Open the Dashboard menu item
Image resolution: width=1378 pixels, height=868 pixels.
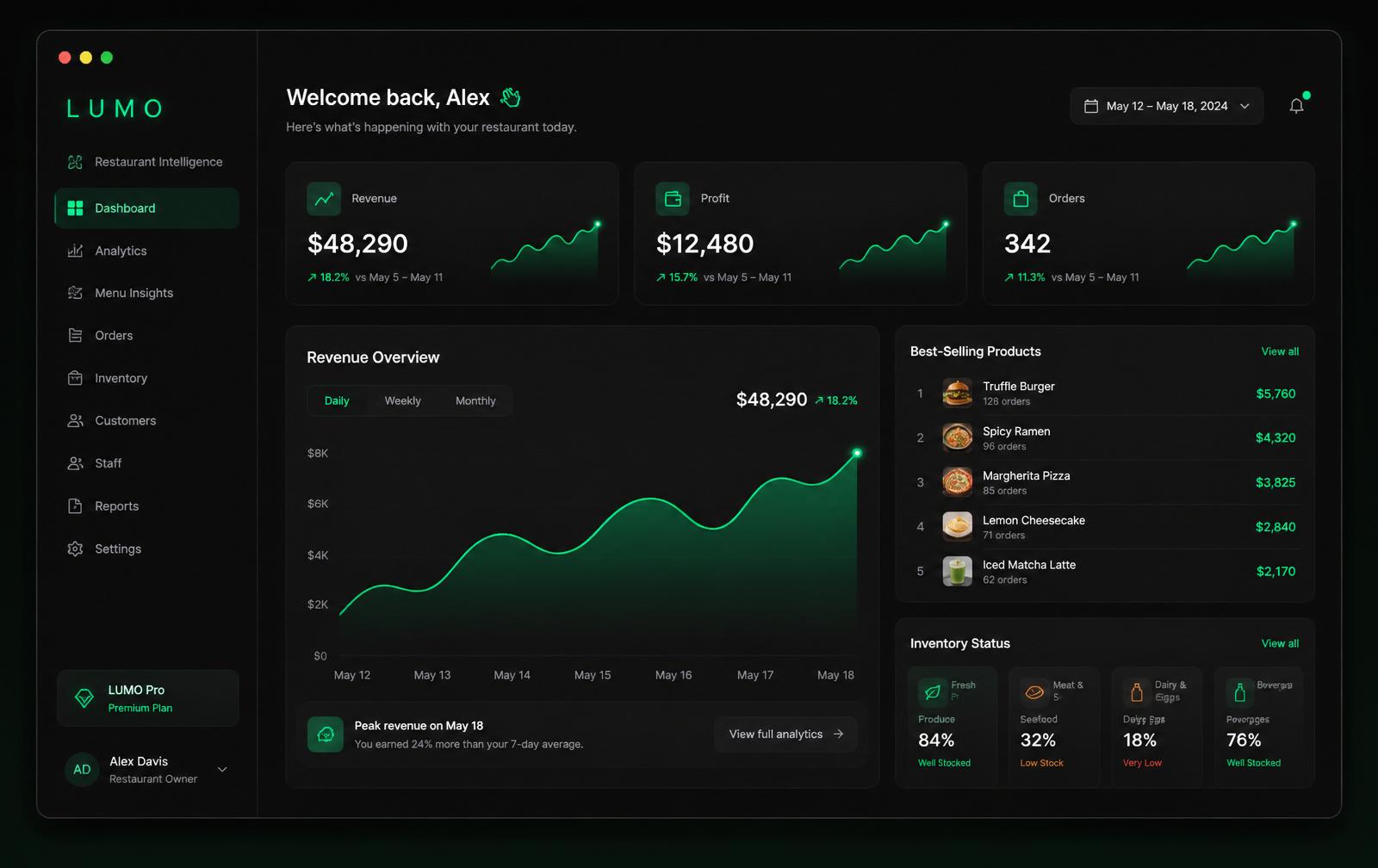pos(146,208)
